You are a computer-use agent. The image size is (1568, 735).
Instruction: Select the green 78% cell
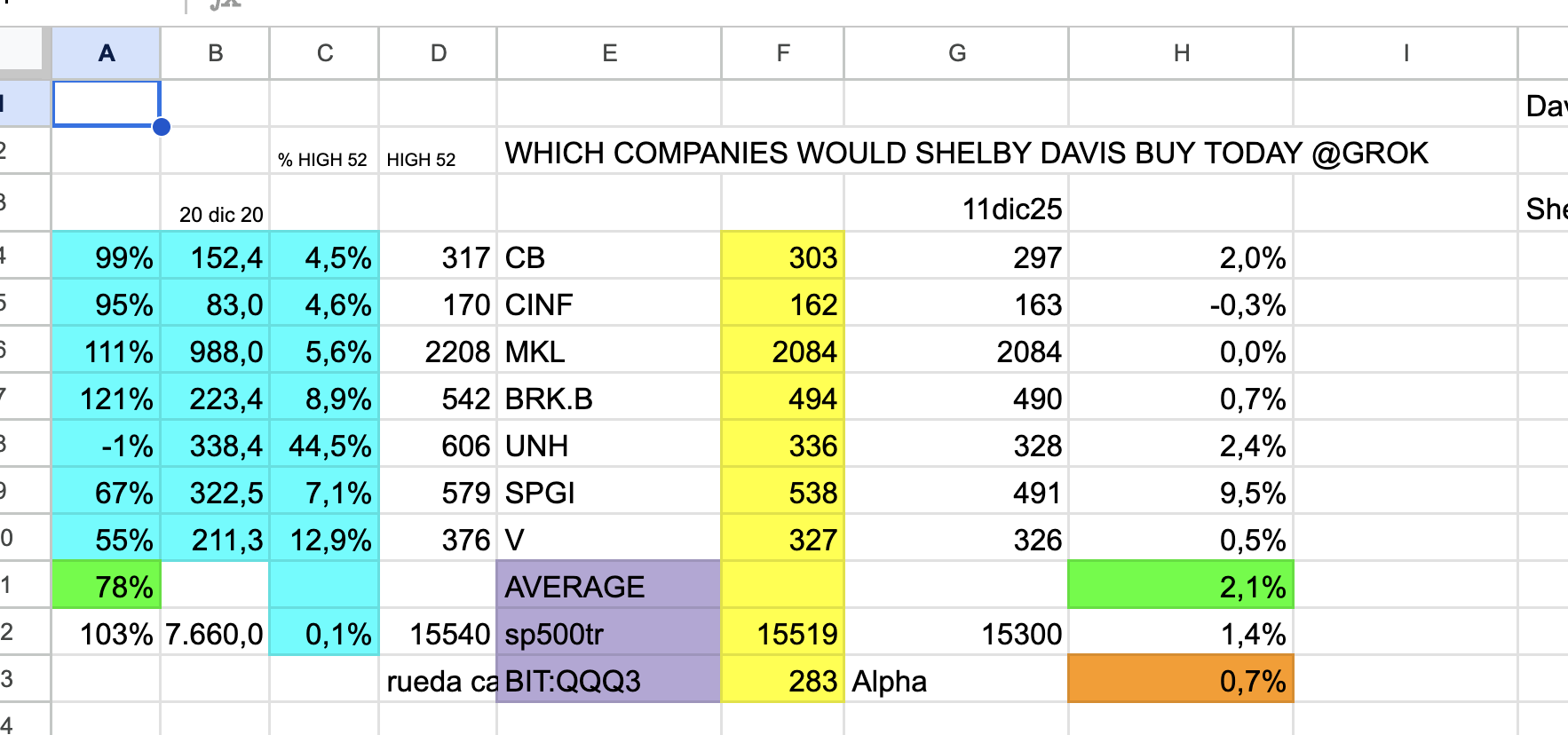pos(107,587)
